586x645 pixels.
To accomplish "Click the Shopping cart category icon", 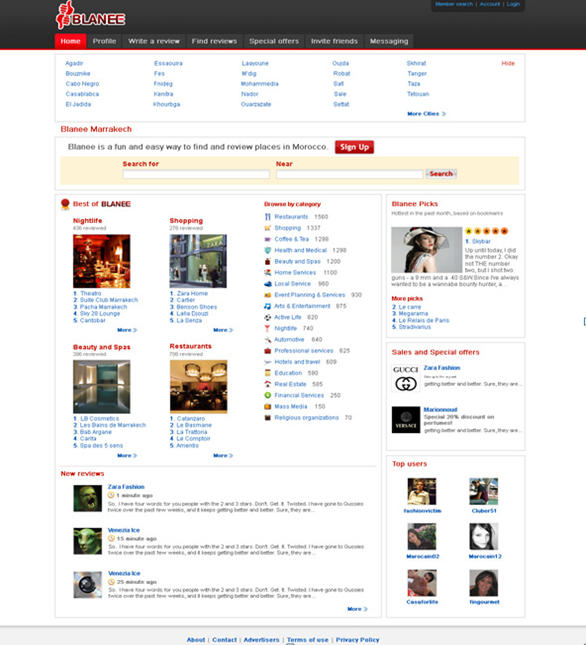I will [268, 228].
